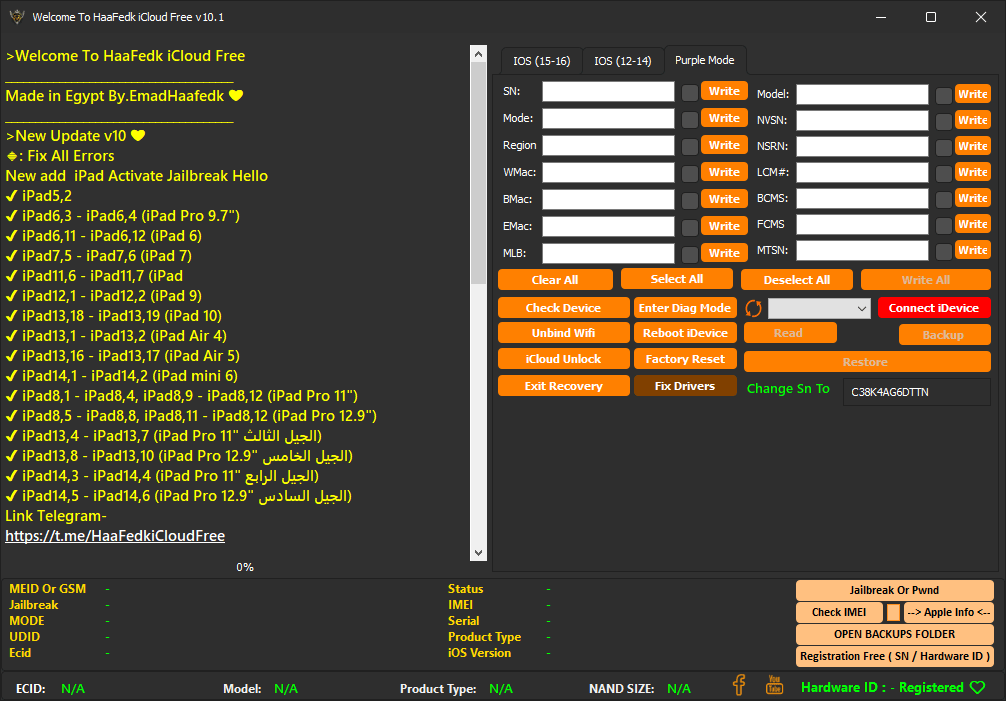Click the Change Sn To text field
The height and width of the screenshot is (701, 1006).
915,392
